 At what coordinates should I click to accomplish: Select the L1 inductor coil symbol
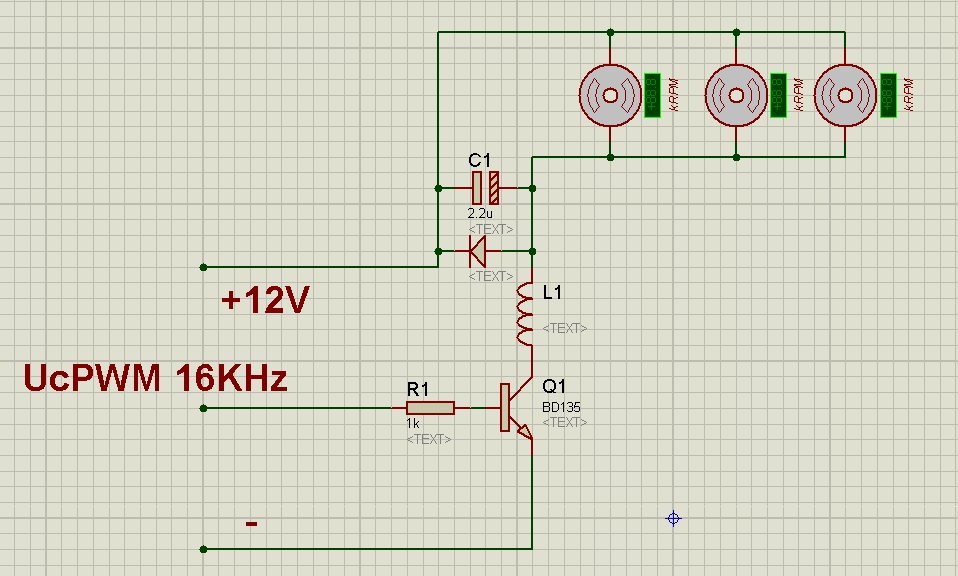click(x=525, y=313)
